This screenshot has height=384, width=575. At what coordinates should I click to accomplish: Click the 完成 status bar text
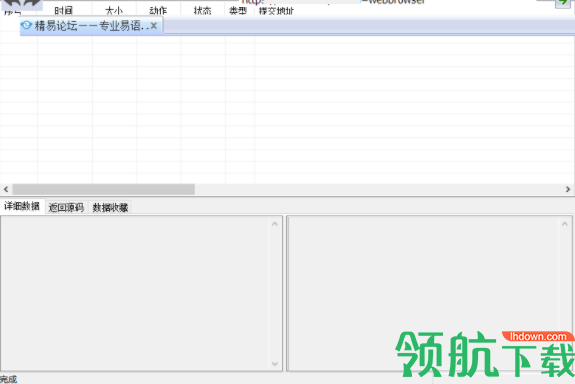[x=8, y=379]
